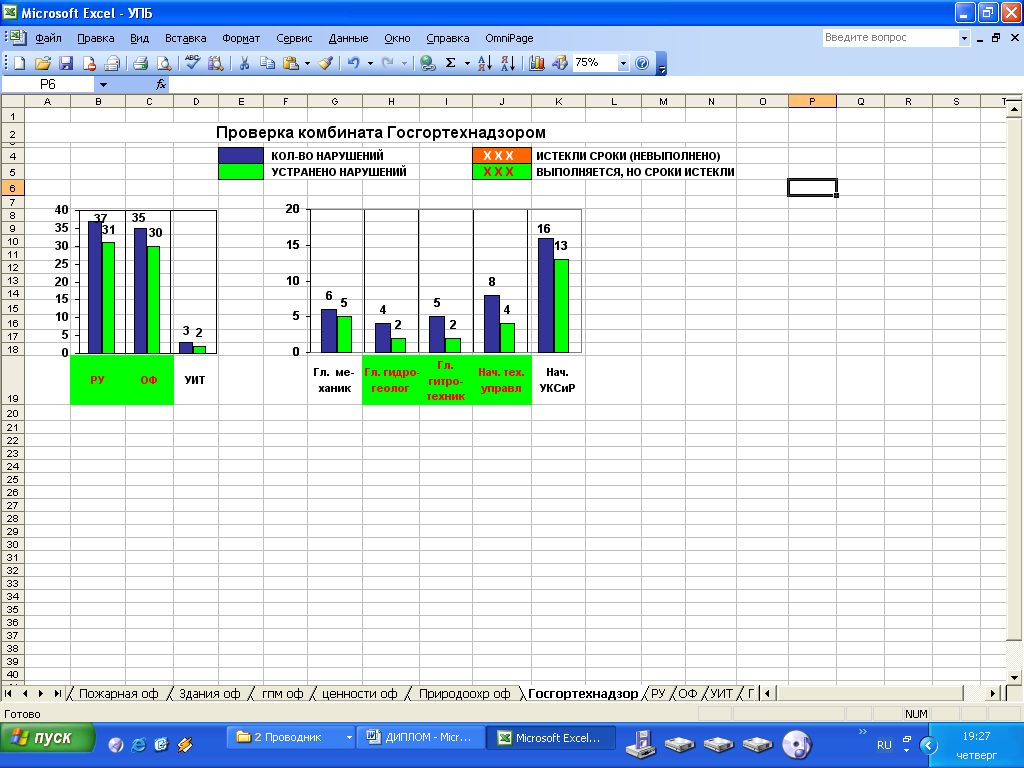Click the fx Insert Function button
The image size is (1024, 768).
click(x=161, y=85)
